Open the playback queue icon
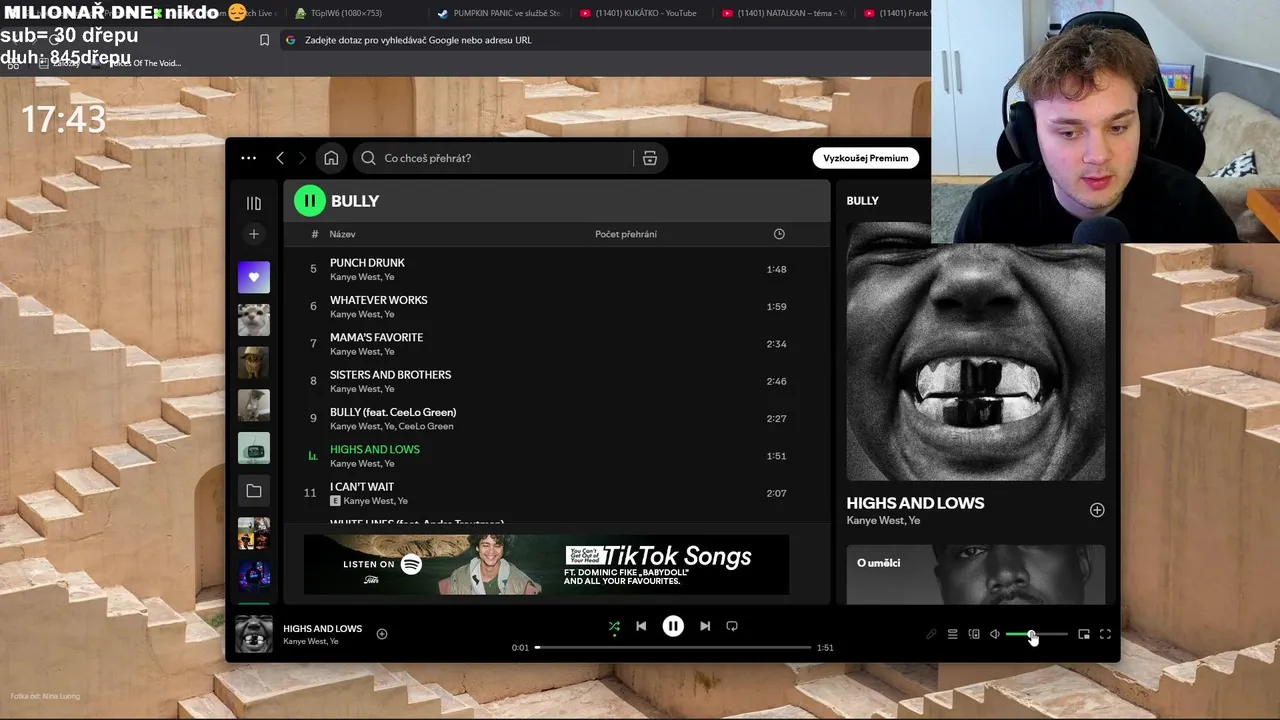The height and width of the screenshot is (720, 1280). tap(952, 634)
